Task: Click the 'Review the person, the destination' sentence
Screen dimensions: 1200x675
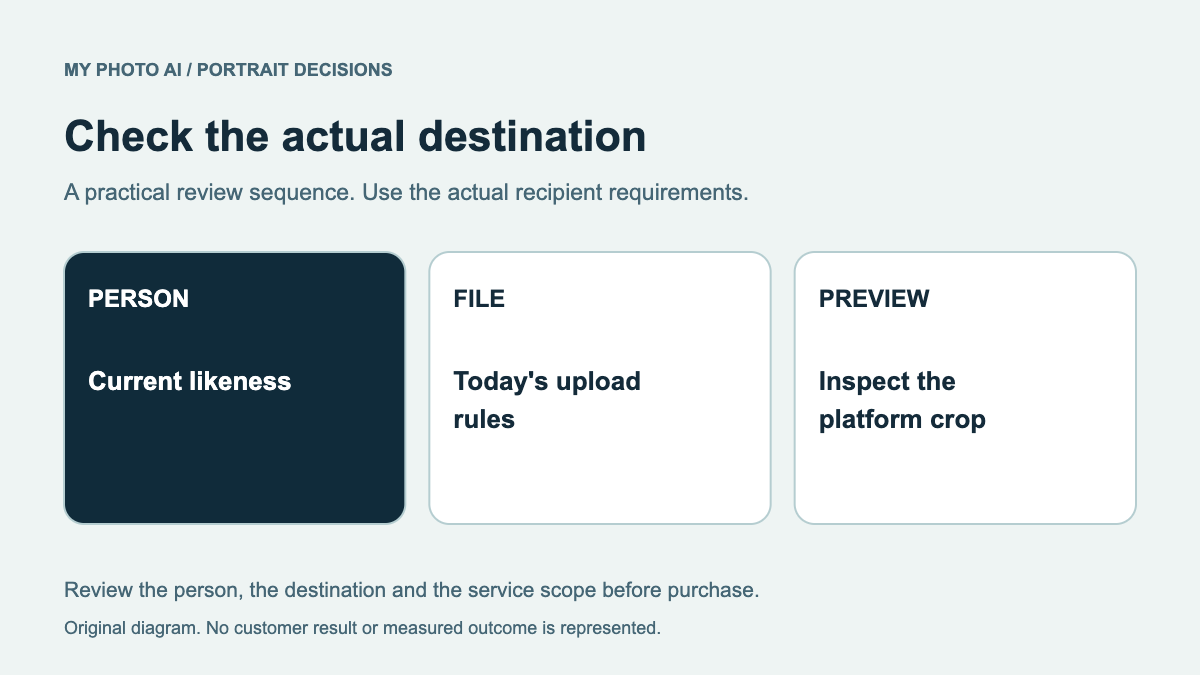Action: 412,590
